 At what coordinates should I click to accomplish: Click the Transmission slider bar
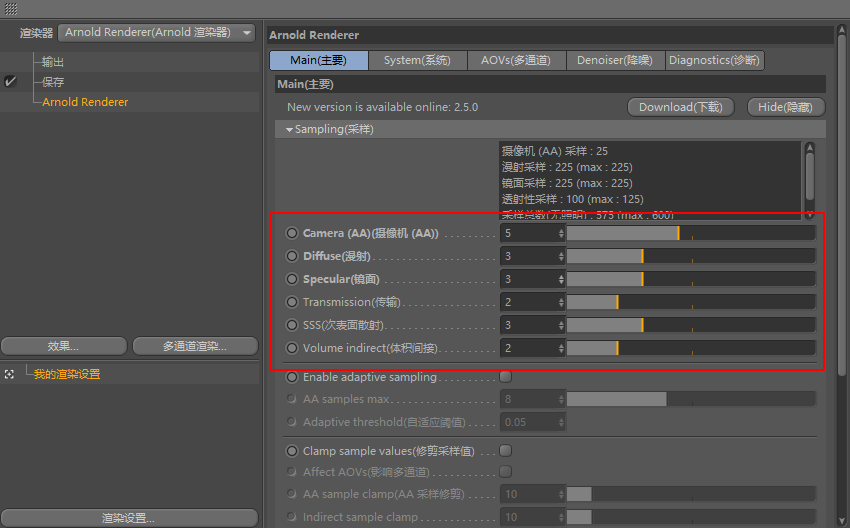(x=691, y=302)
